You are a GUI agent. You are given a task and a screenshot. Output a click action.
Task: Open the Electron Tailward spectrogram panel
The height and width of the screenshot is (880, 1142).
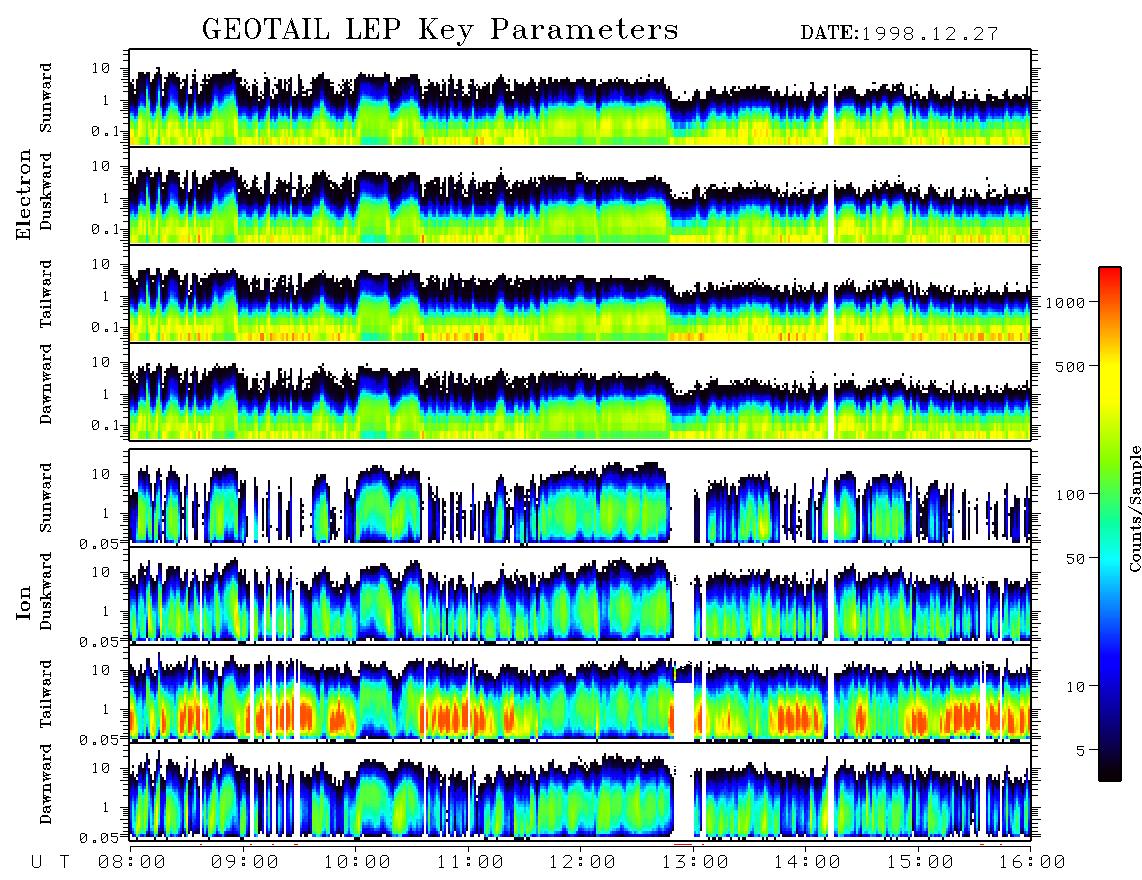(x=580, y=294)
